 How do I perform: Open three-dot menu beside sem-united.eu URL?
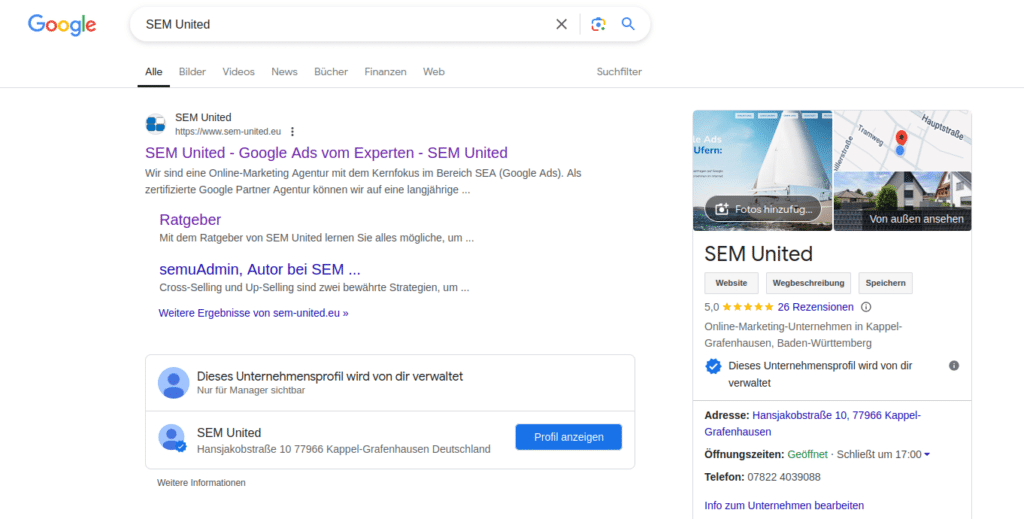point(293,132)
